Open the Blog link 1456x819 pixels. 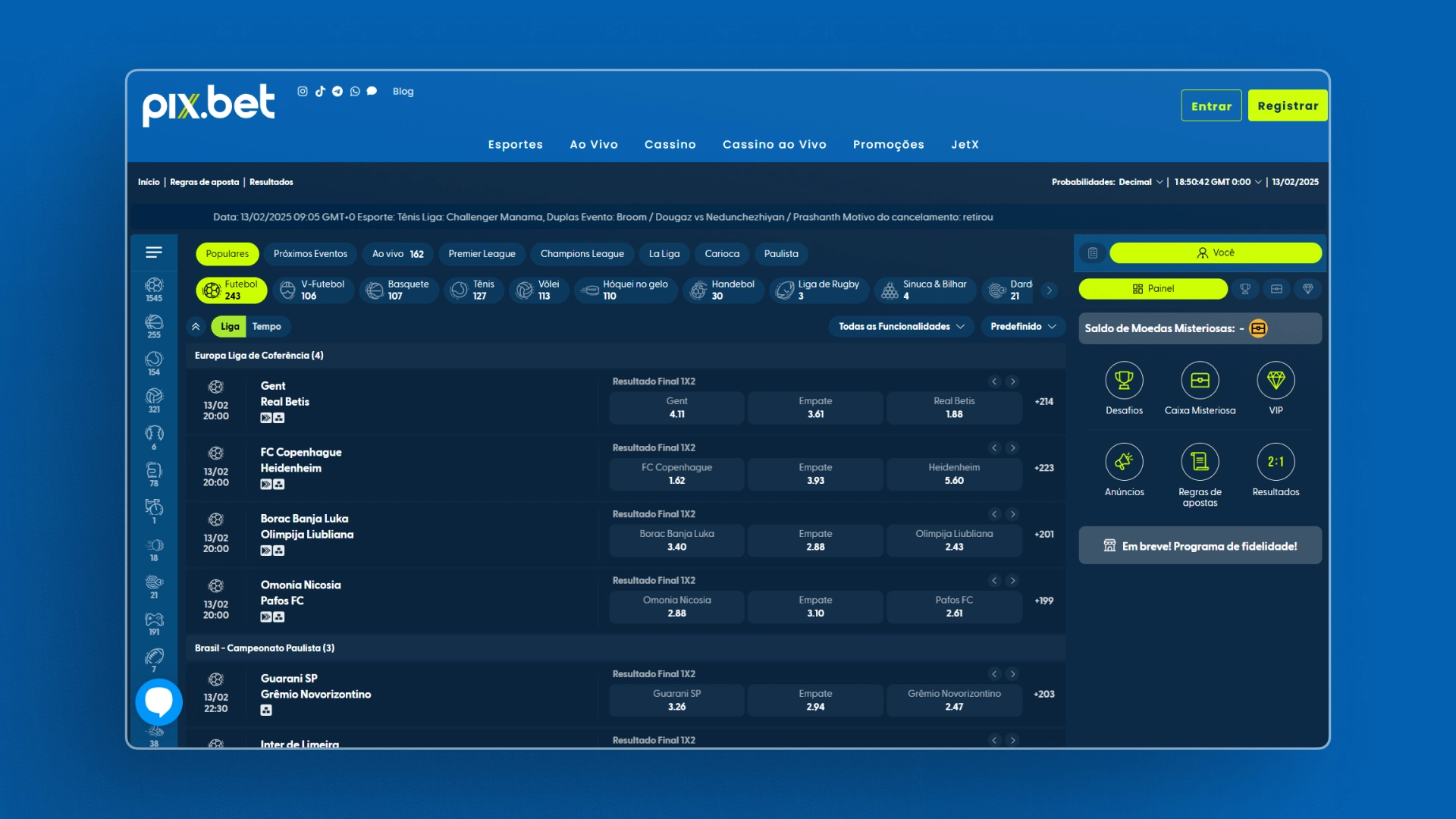point(403,92)
